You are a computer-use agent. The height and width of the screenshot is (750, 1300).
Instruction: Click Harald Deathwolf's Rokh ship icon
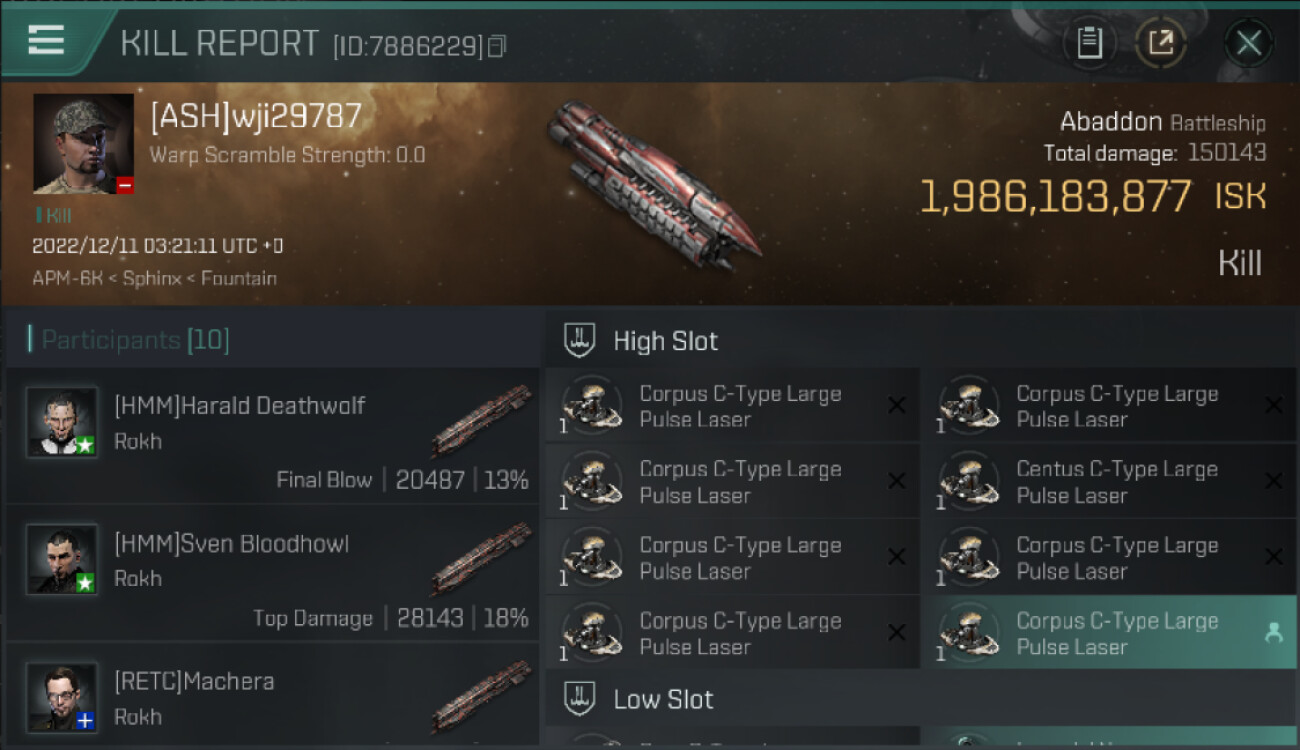(x=481, y=421)
